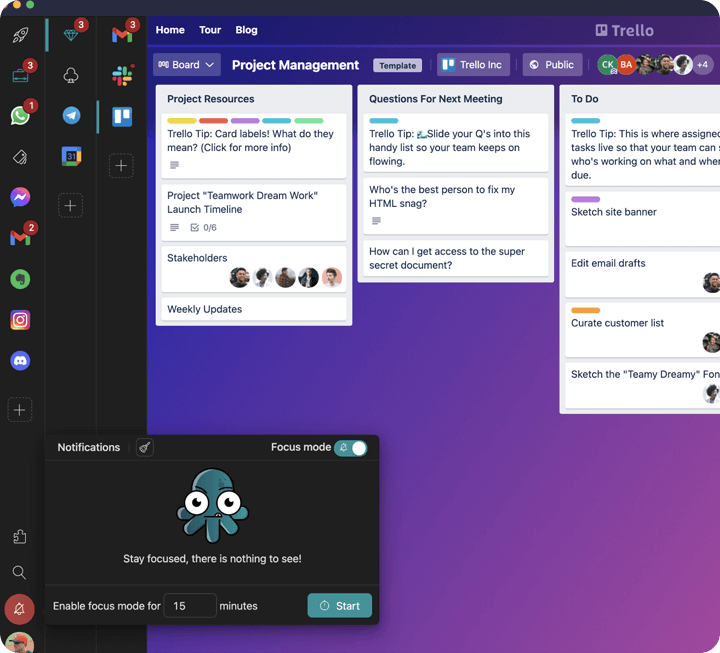Click the red label on first card
This screenshot has width=720, height=653.
[x=214, y=121]
